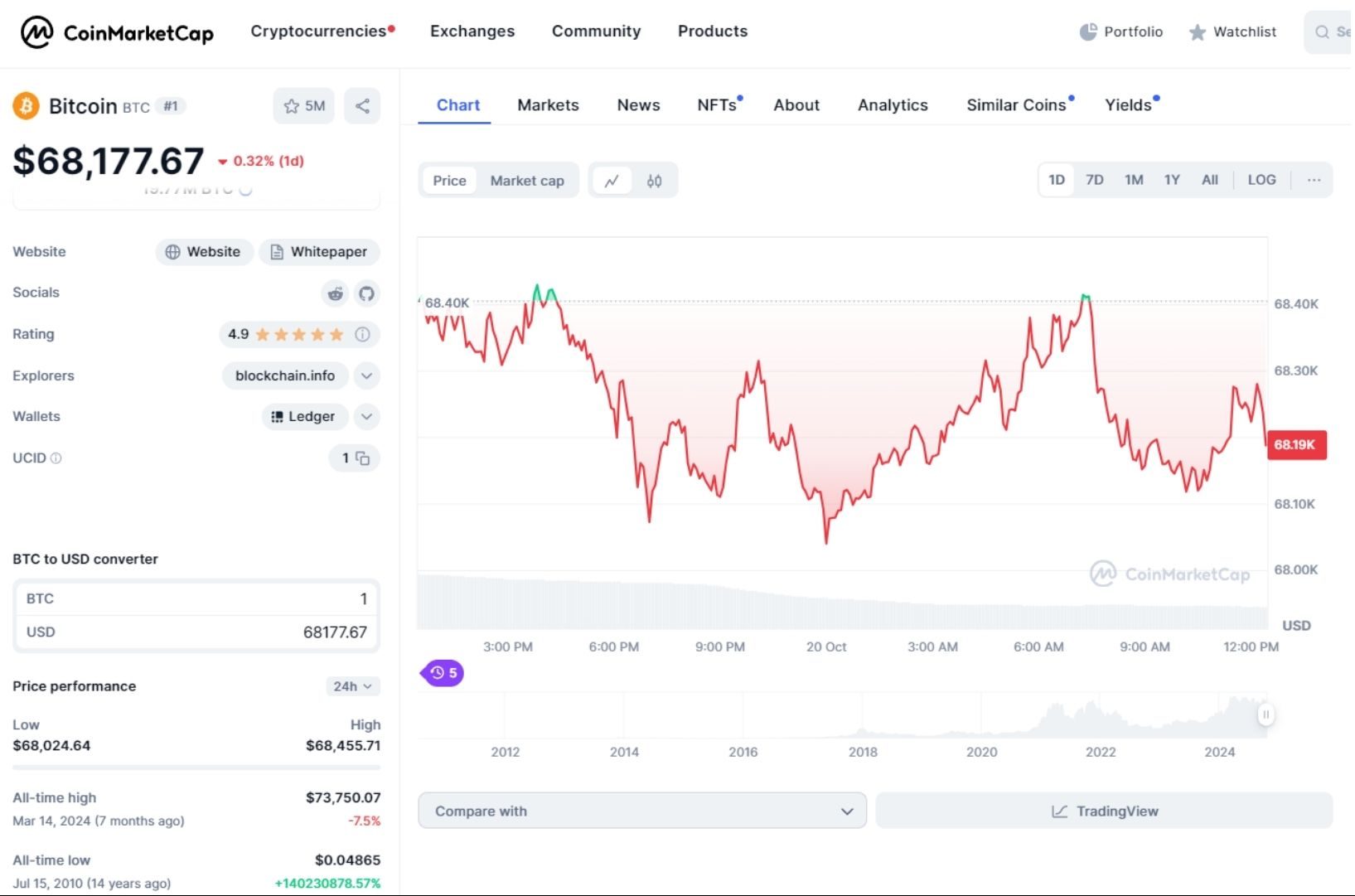Toggle chart from Price to Market cap
The width and height of the screenshot is (1355, 896).
(527, 180)
